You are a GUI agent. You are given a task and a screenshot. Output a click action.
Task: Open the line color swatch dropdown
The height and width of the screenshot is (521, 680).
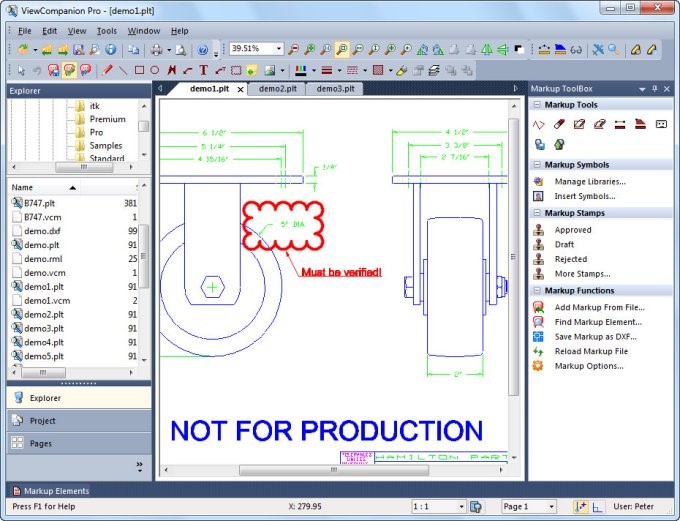point(311,70)
